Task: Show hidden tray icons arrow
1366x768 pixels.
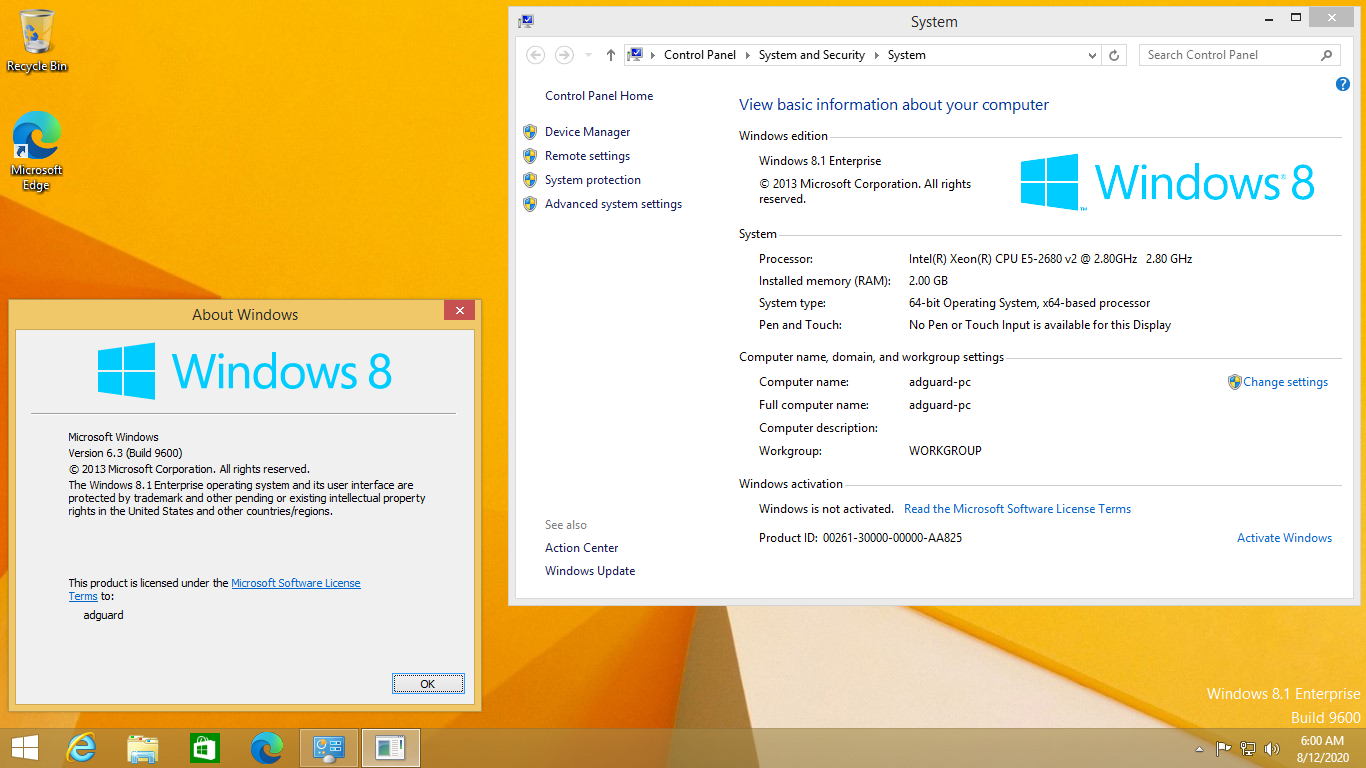Action: point(1199,749)
